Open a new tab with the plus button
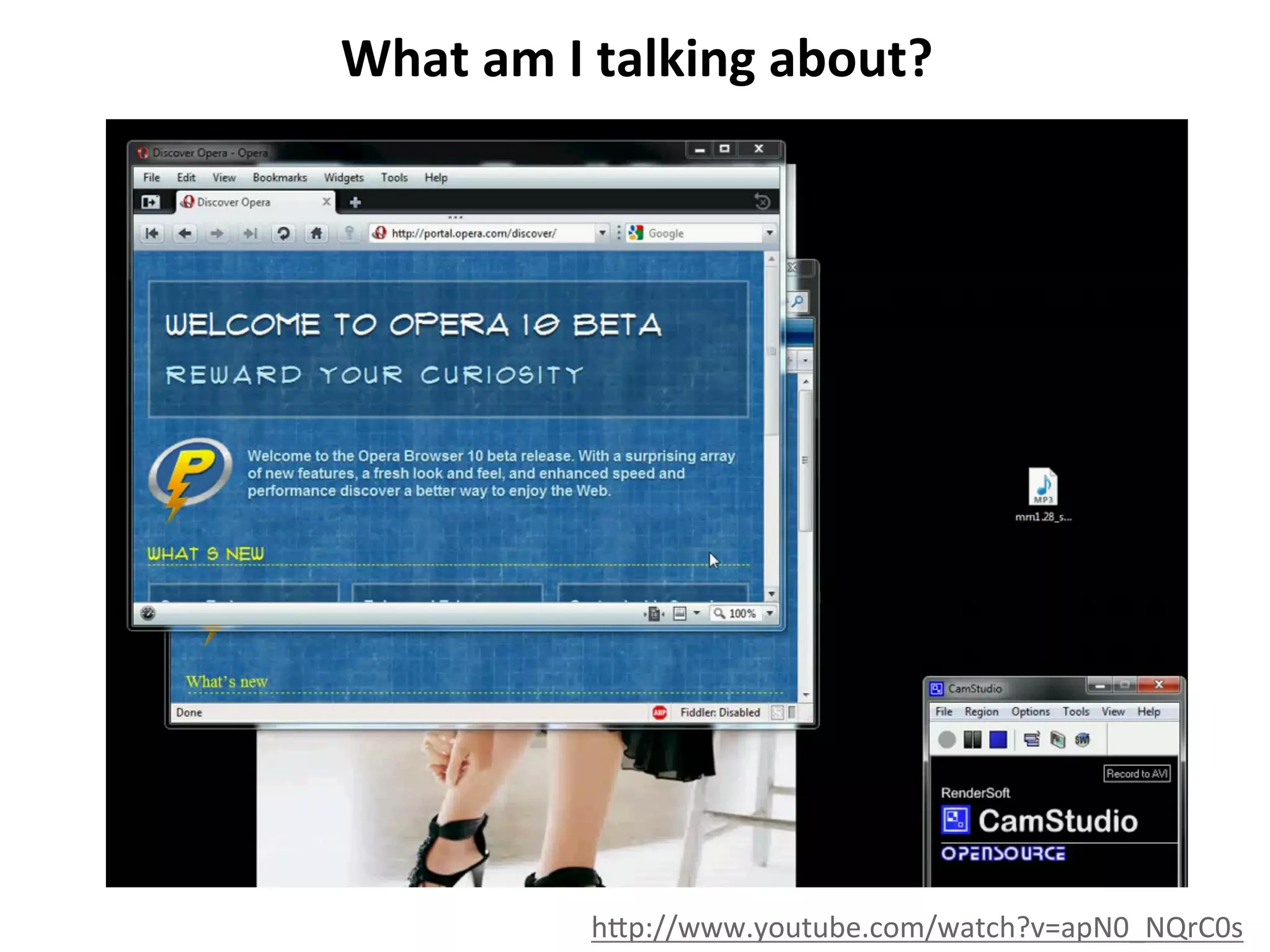The height and width of the screenshot is (952, 1270). pyautogui.click(x=355, y=202)
